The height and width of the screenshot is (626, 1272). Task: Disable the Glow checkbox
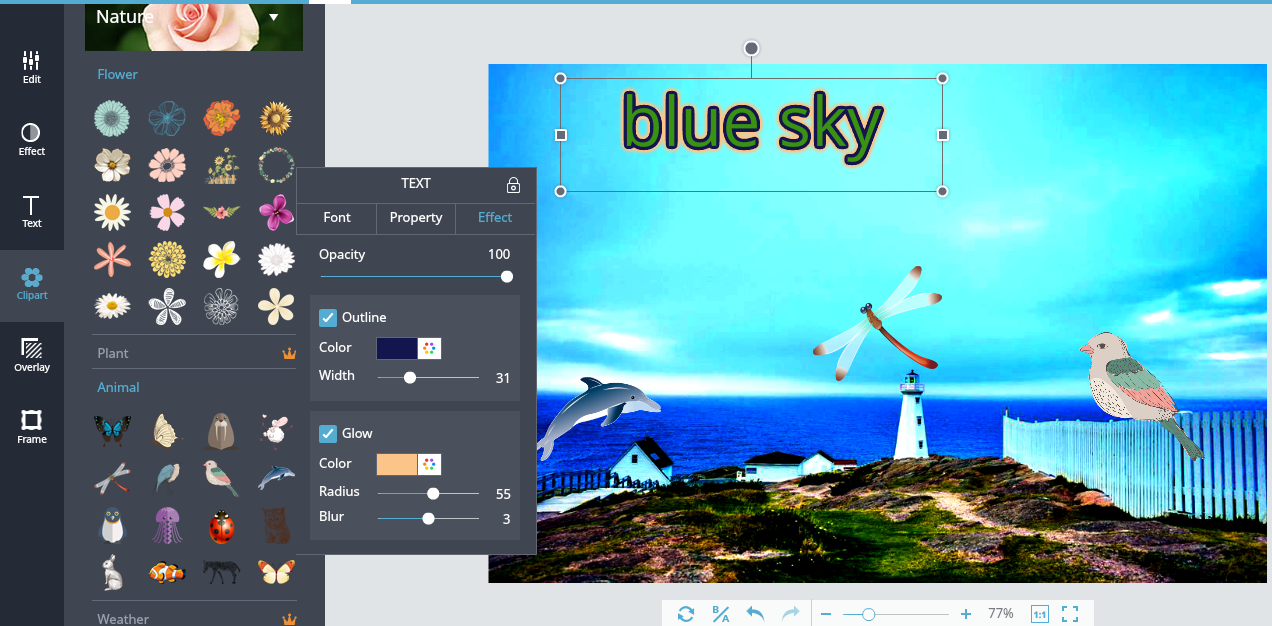(x=328, y=434)
